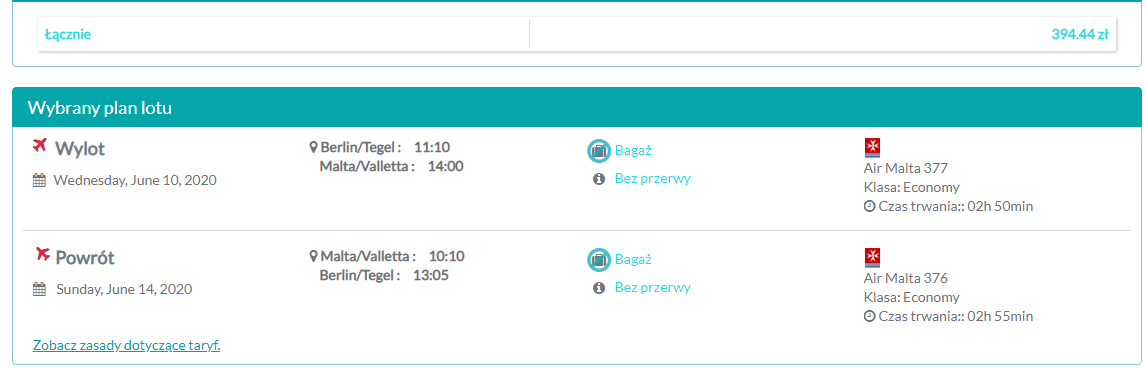Open Zobacz zasady dotyczące taryf link
The width and height of the screenshot is (1145, 369).
[126, 345]
